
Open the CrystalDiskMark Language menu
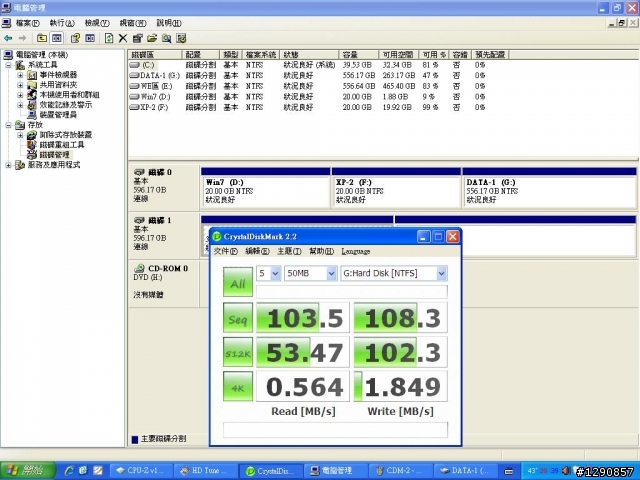click(x=356, y=251)
